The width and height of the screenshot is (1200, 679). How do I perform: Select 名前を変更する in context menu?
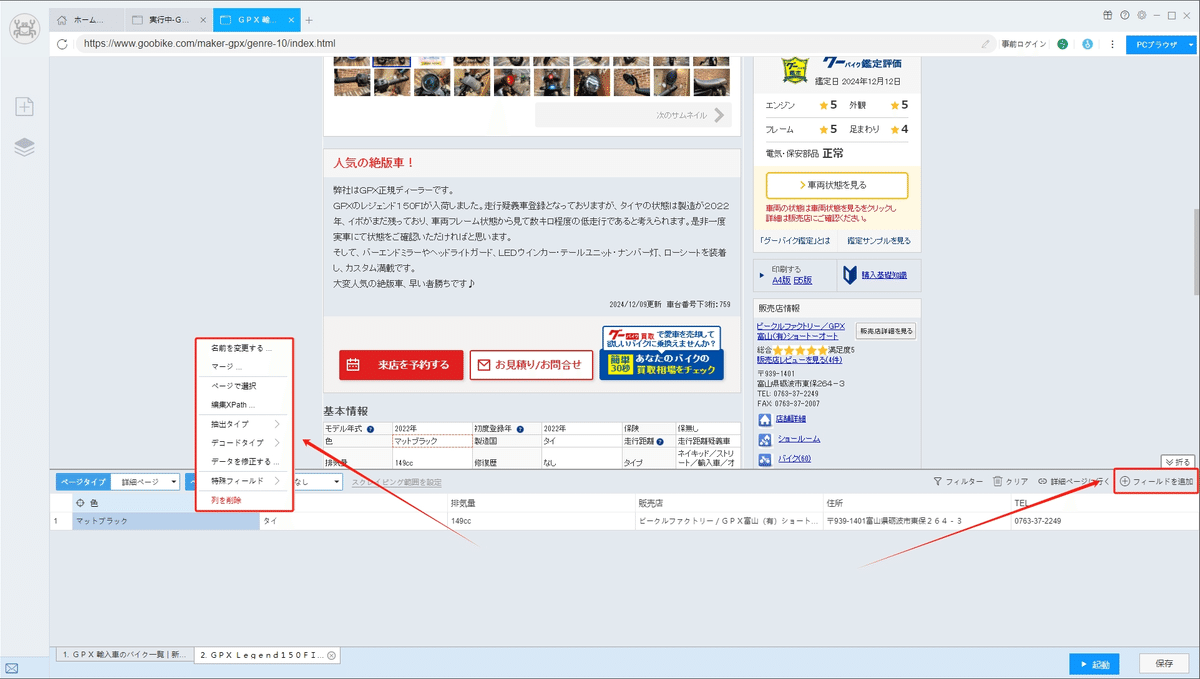(x=241, y=348)
